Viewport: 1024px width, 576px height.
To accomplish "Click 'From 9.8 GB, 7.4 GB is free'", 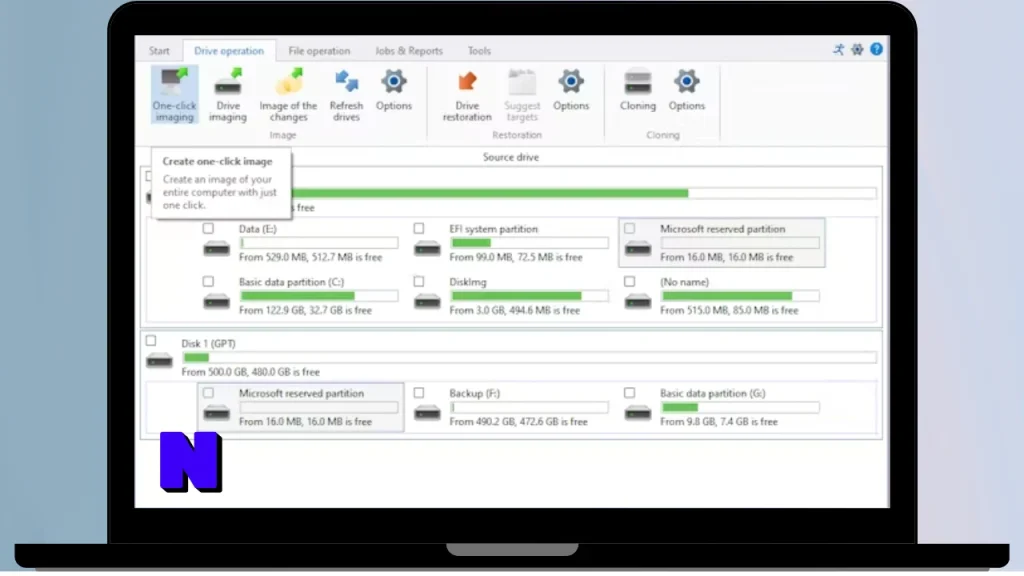I will [719, 423].
